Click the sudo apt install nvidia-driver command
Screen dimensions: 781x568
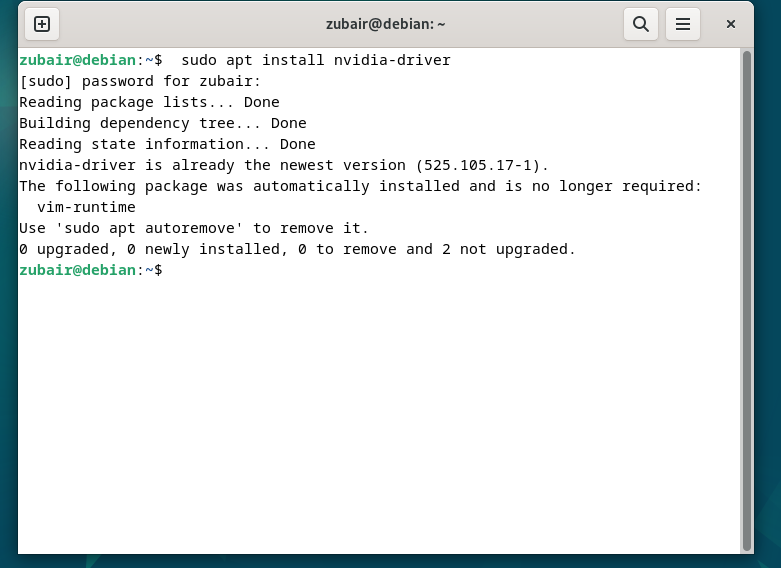[316, 60]
